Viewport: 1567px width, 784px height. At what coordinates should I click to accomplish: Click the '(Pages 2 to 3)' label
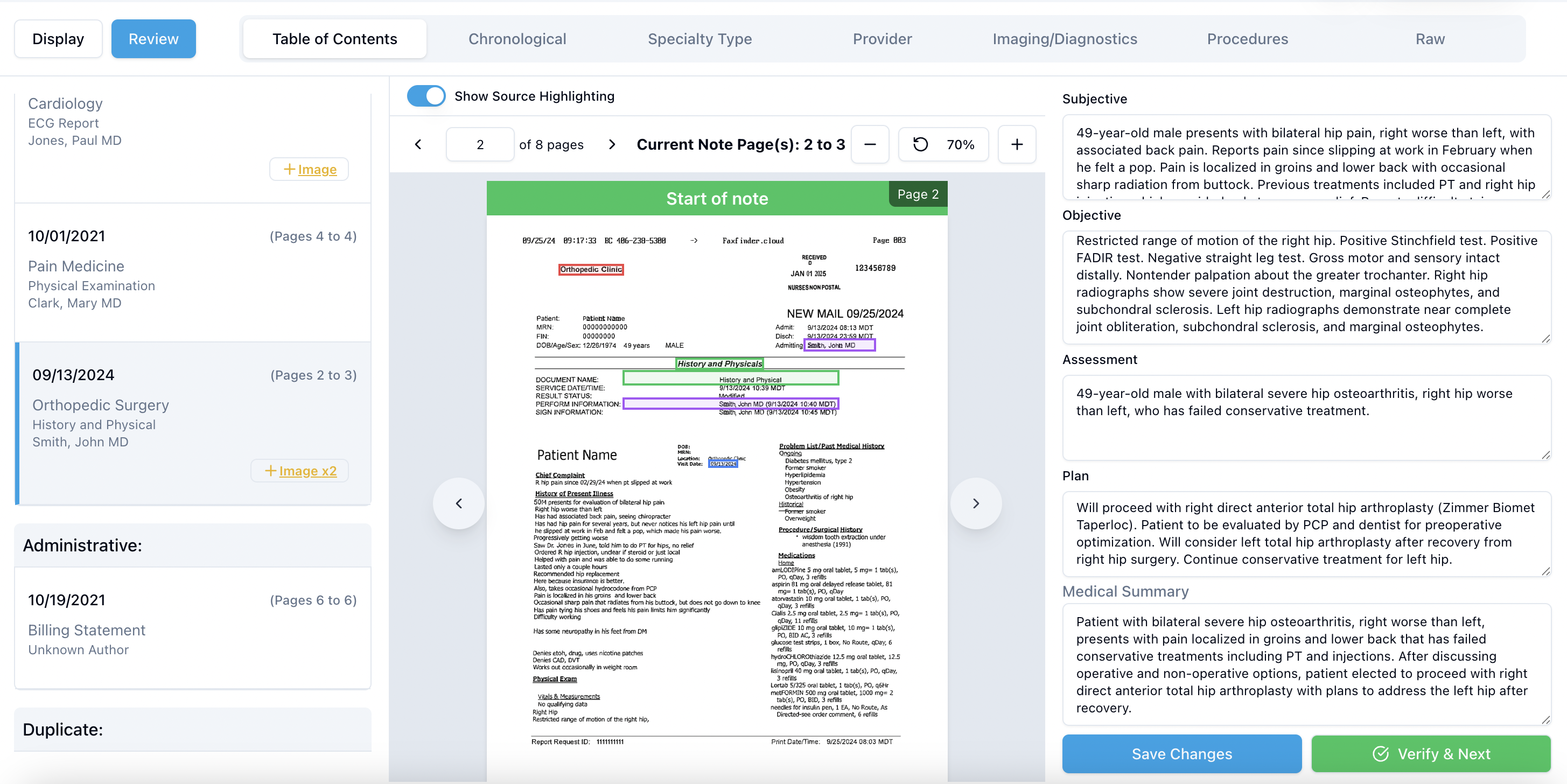point(313,375)
